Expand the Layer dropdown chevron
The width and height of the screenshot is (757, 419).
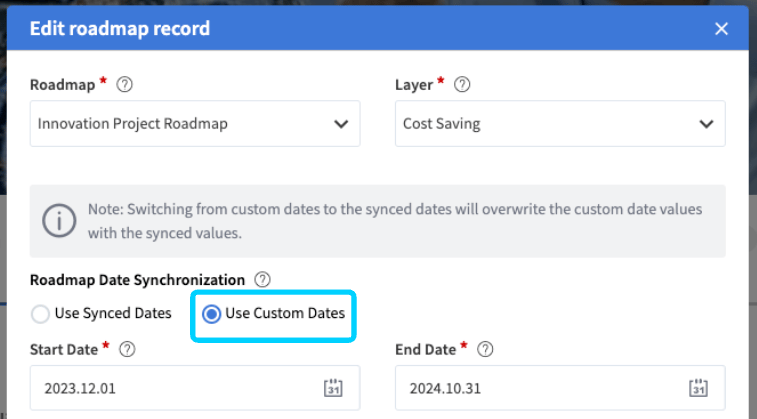point(706,124)
